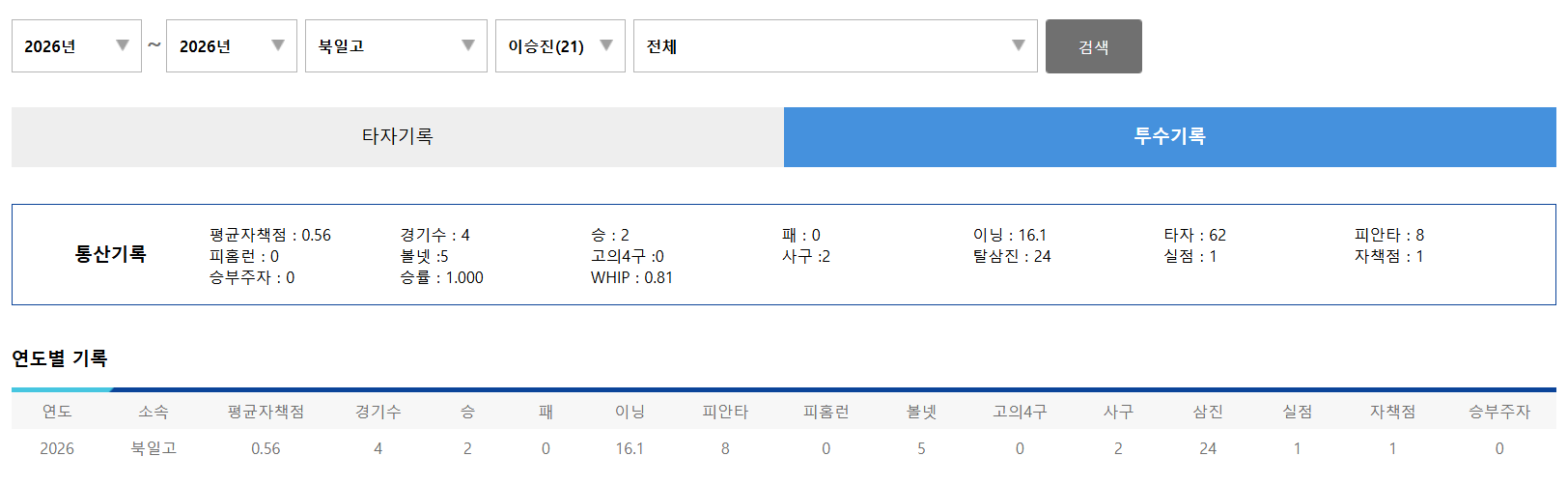
Task: Click the 검색 search button
Action: coord(1094,46)
